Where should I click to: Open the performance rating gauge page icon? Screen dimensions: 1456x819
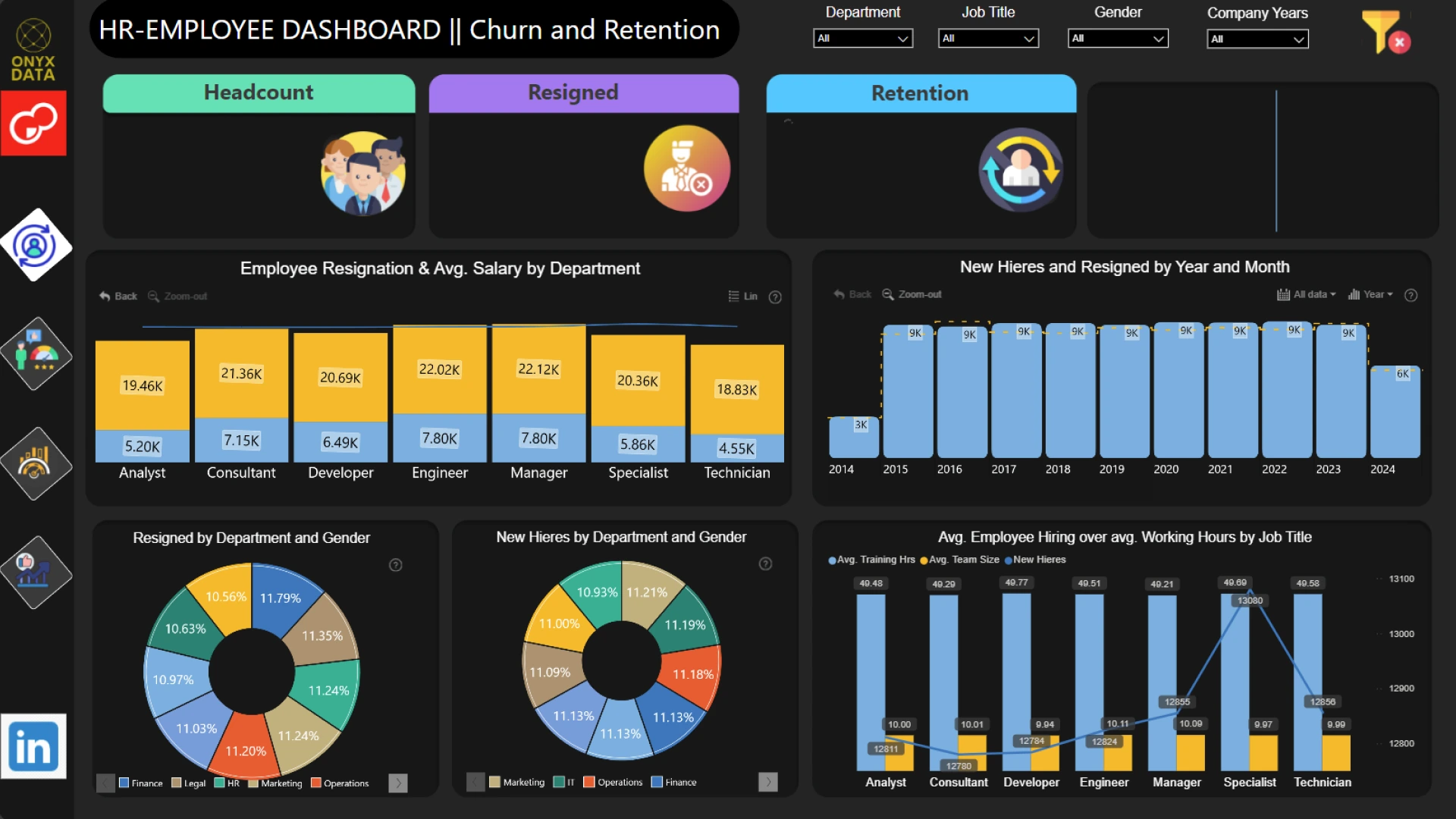(x=35, y=354)
